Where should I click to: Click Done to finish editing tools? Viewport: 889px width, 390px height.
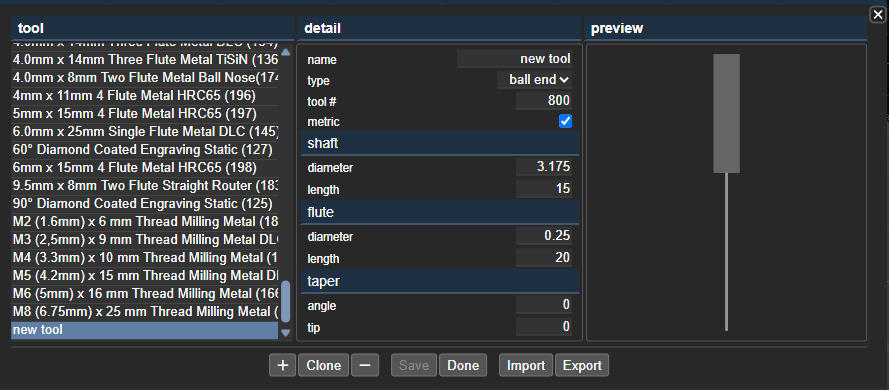click(463, 366)
